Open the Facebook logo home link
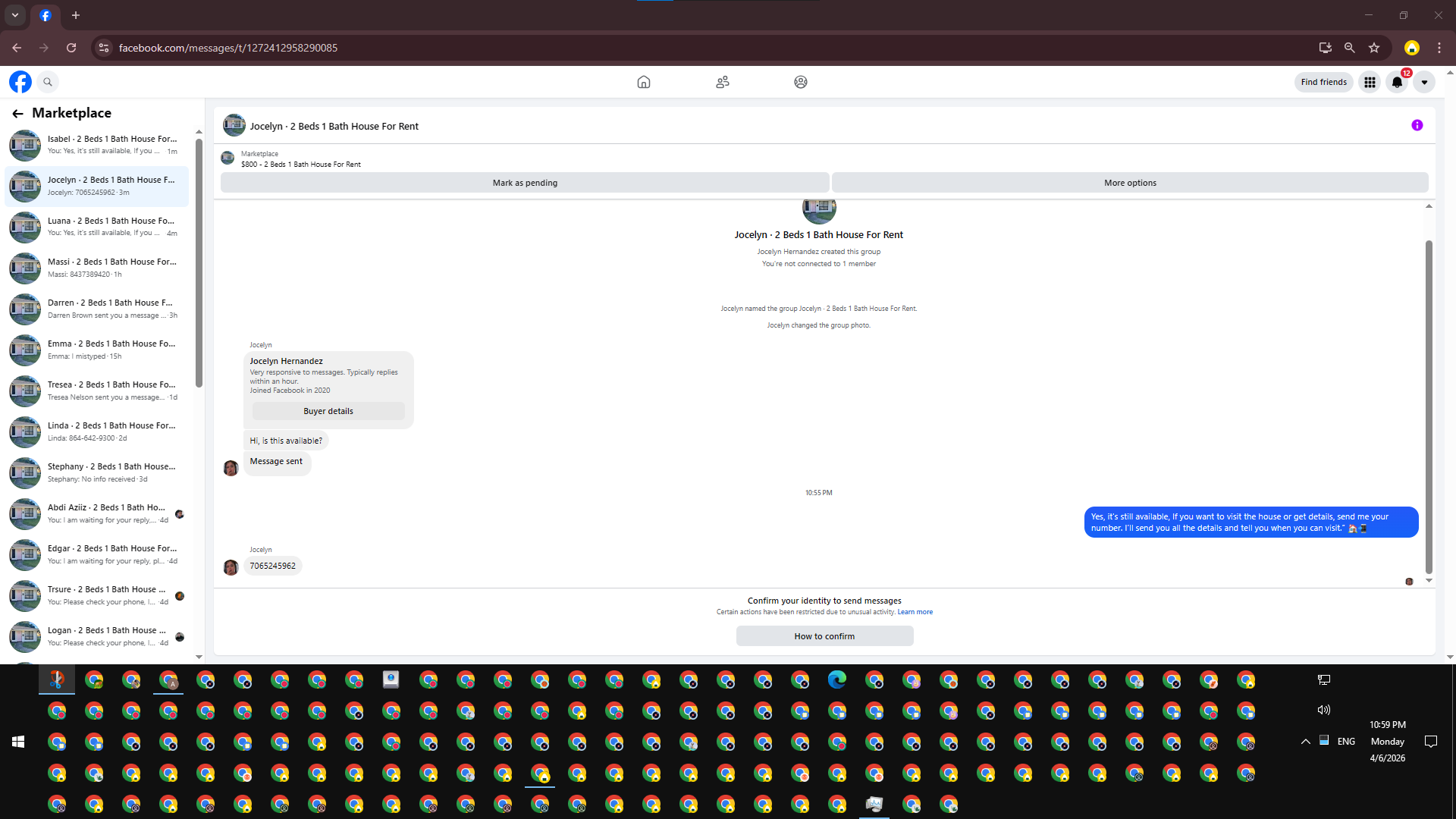Screen dimensions: 1456x819 click(20, 82)
